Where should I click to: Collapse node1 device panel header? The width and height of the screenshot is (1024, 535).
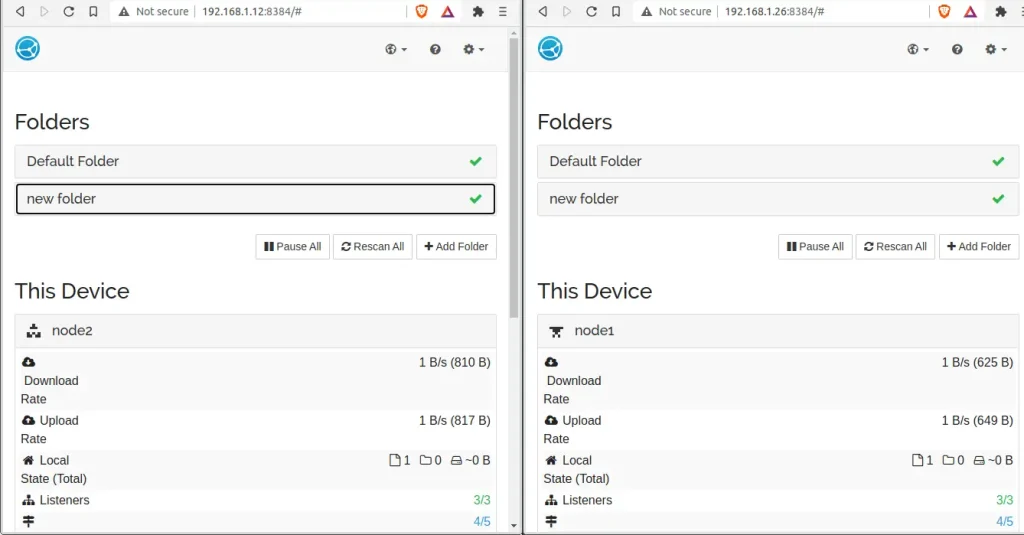click(x=778, y=331)
